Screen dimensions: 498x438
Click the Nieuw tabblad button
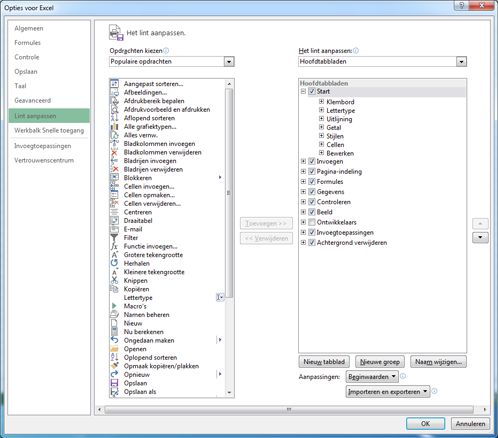(x=324, y=362)
